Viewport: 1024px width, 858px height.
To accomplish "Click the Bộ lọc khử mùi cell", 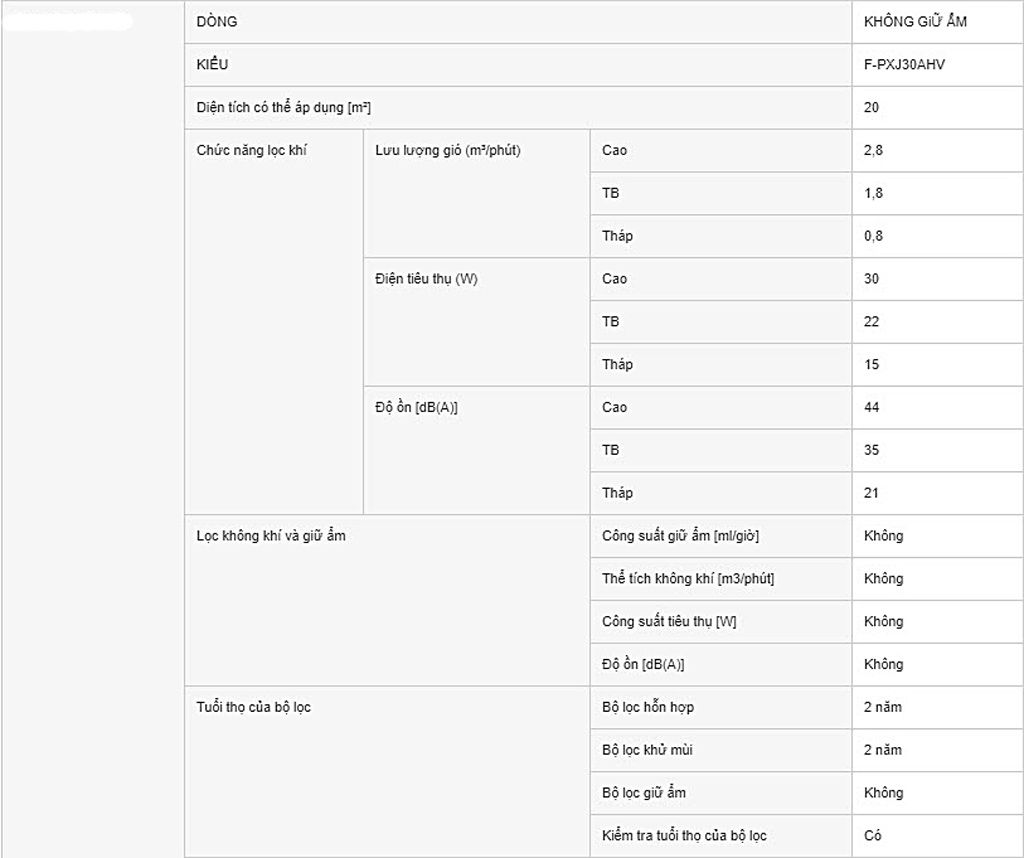I will [x=721, y=750].
